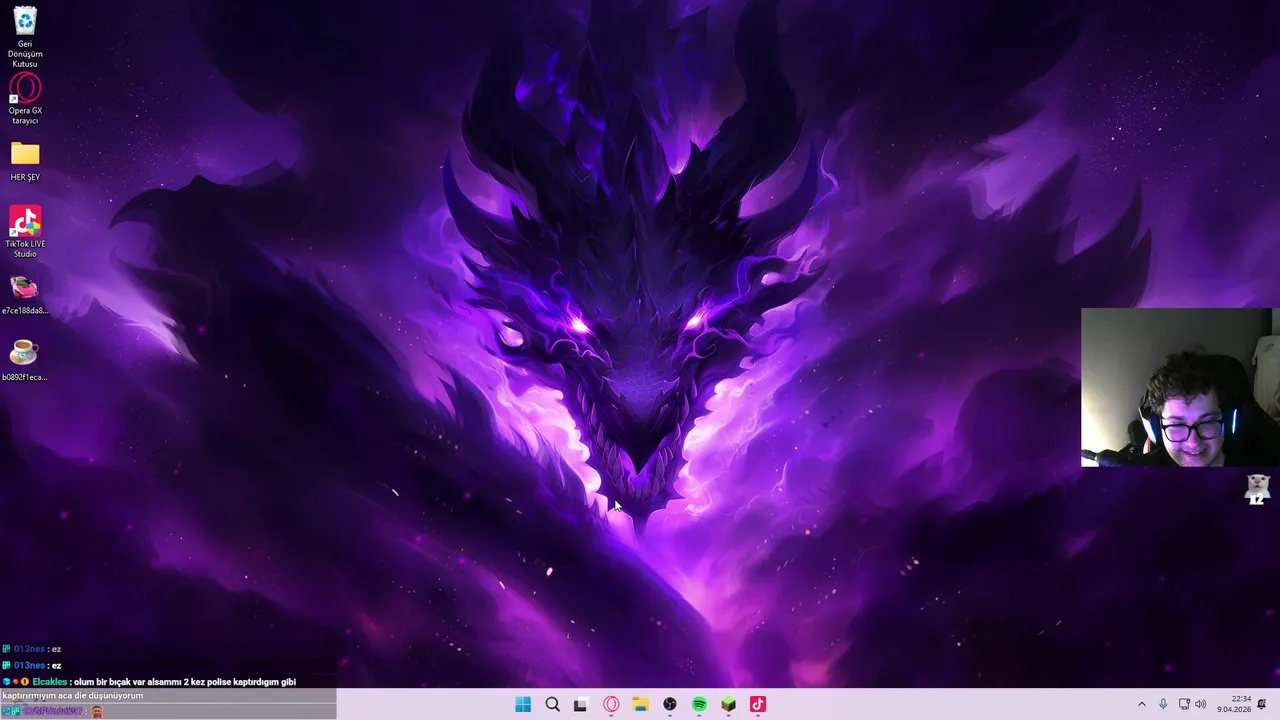Open TikTok LIVE Studio from the taskbar
This screenshot has height=720, width=1280.
tap(758, 704)
